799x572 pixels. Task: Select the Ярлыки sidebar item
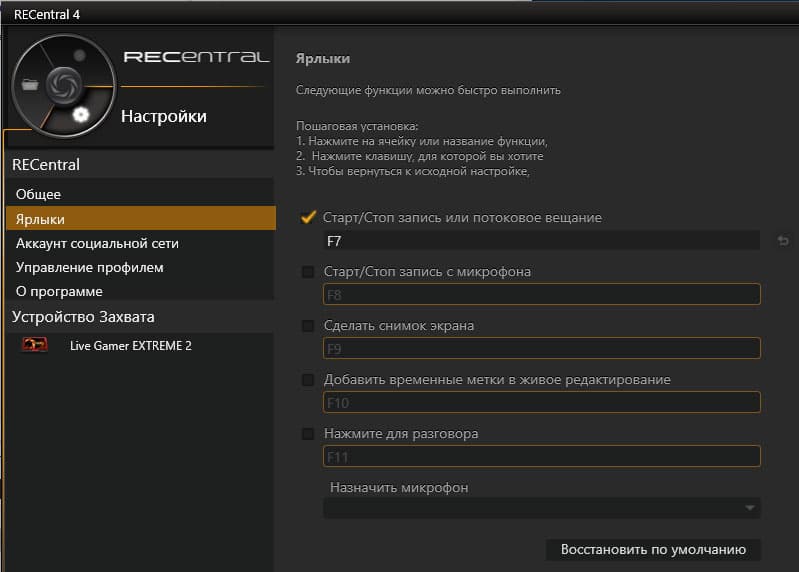[41, 219]
